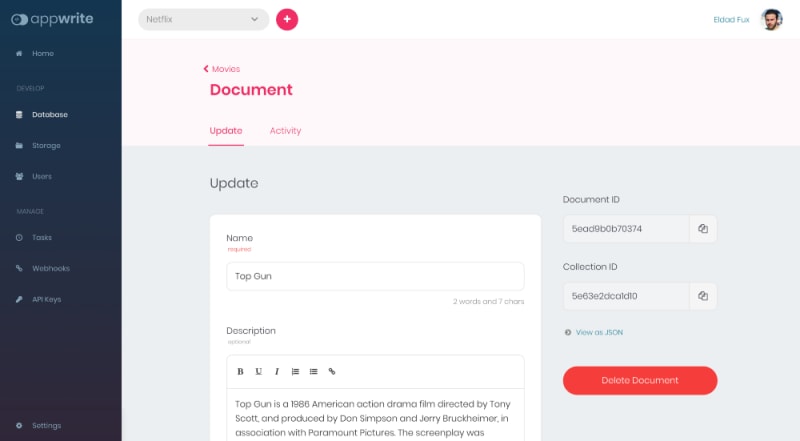The image size is (800, 441).
Task: Click the Name field containing Top Gun
Action: pyautogui.click(x=375, y=276)
